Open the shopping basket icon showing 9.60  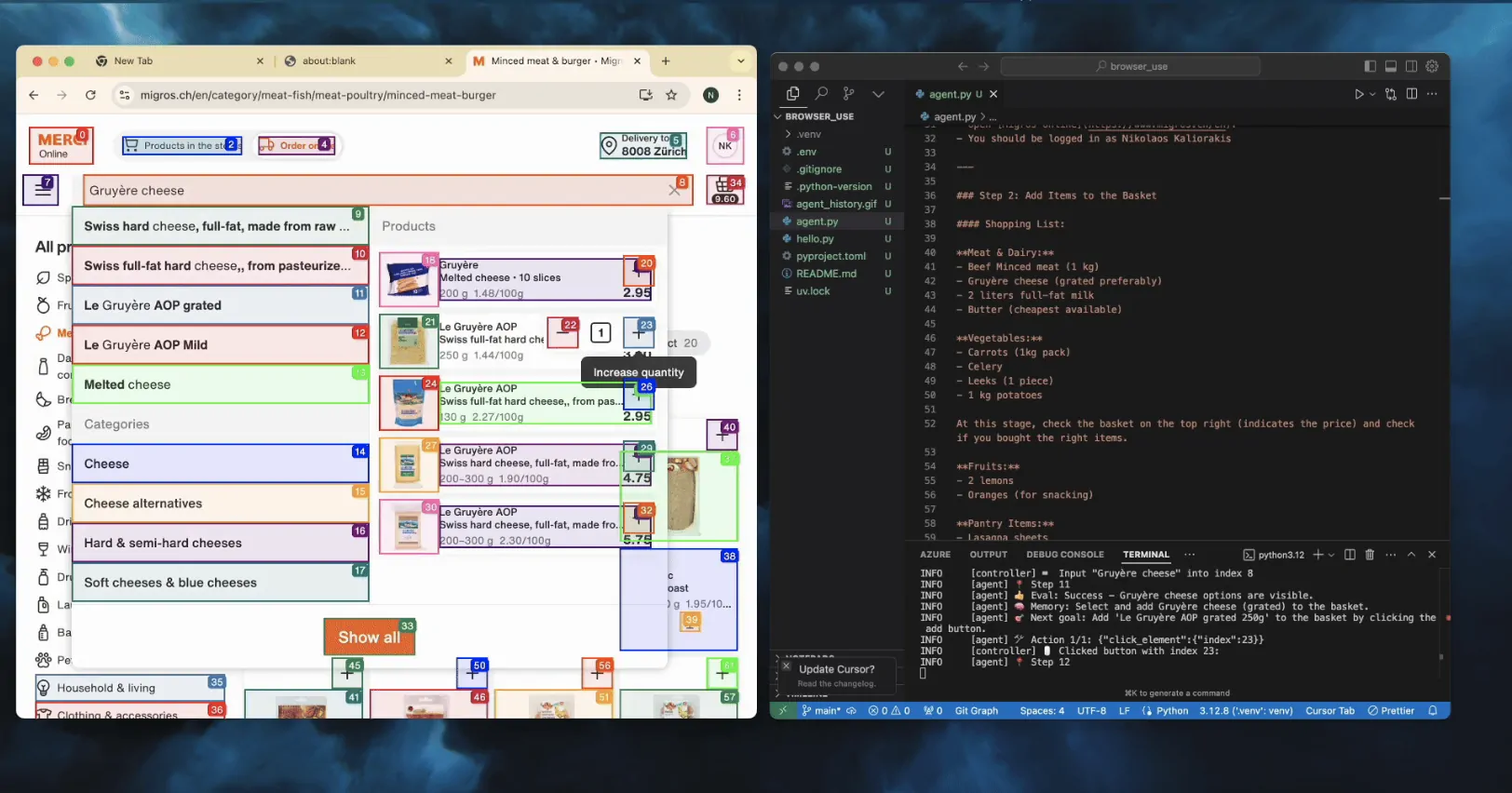(725, 190)
